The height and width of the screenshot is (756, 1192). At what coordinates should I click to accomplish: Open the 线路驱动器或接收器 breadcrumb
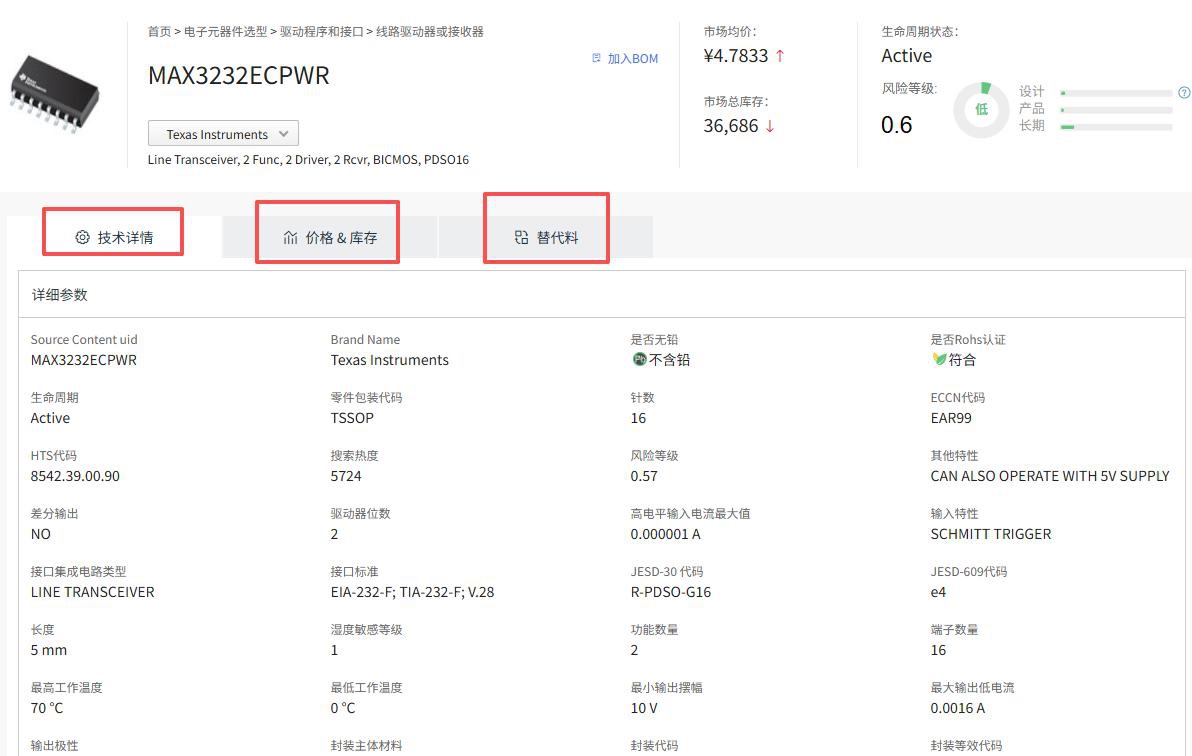click(x=430, y=31)
